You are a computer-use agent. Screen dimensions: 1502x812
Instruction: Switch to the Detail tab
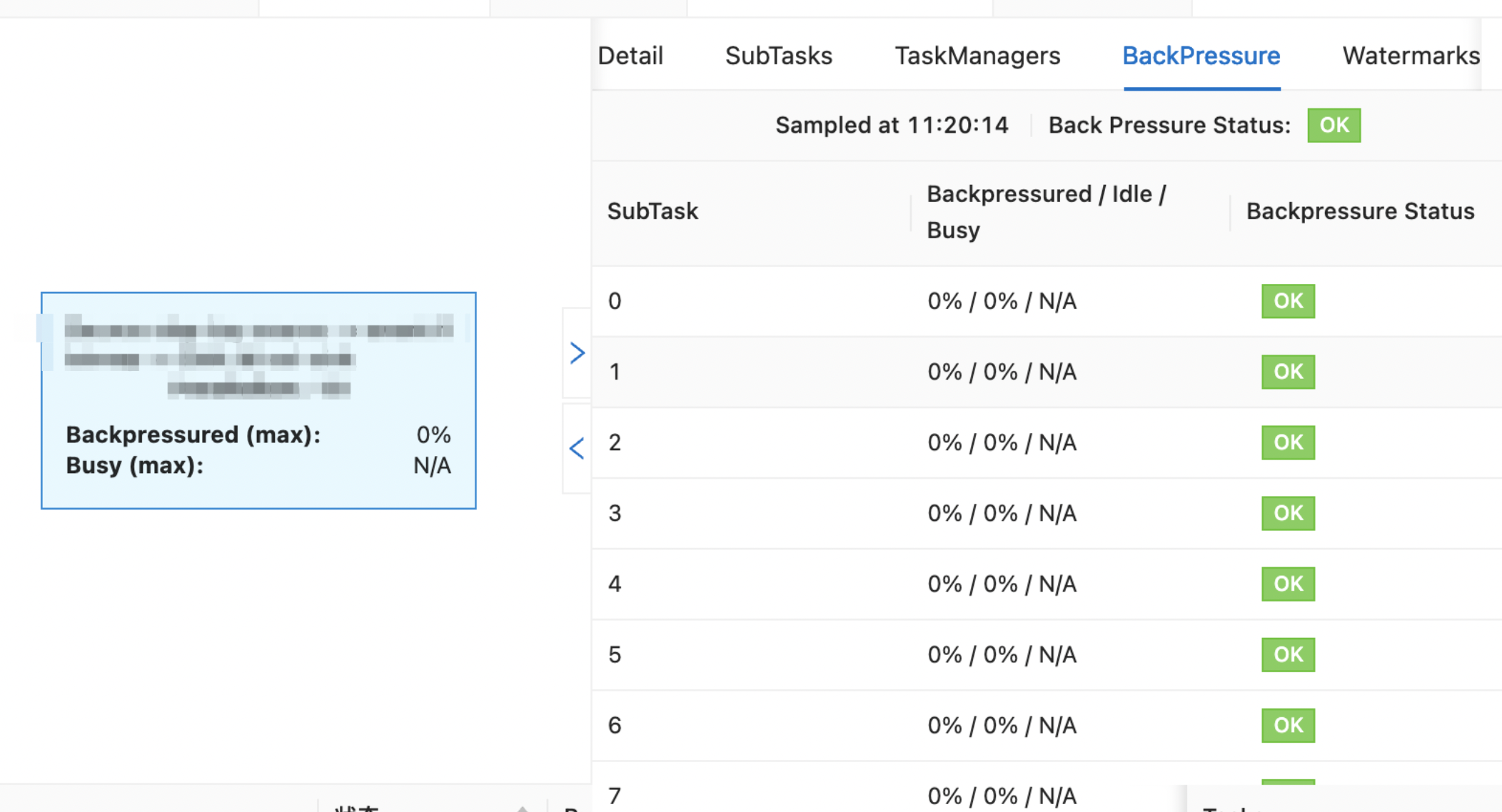pos(630,56)
